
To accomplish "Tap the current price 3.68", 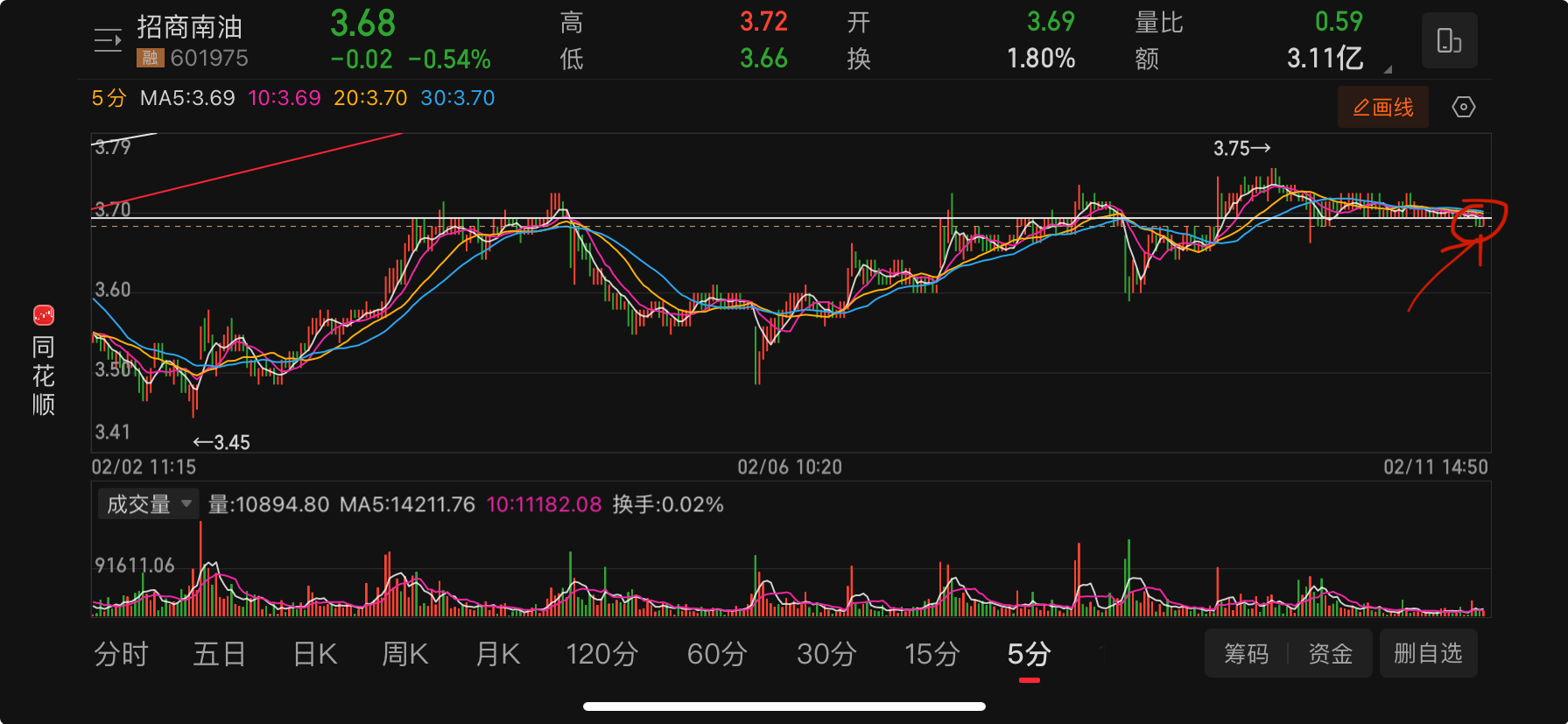I will pyautogui.click(x=362, y=24).
